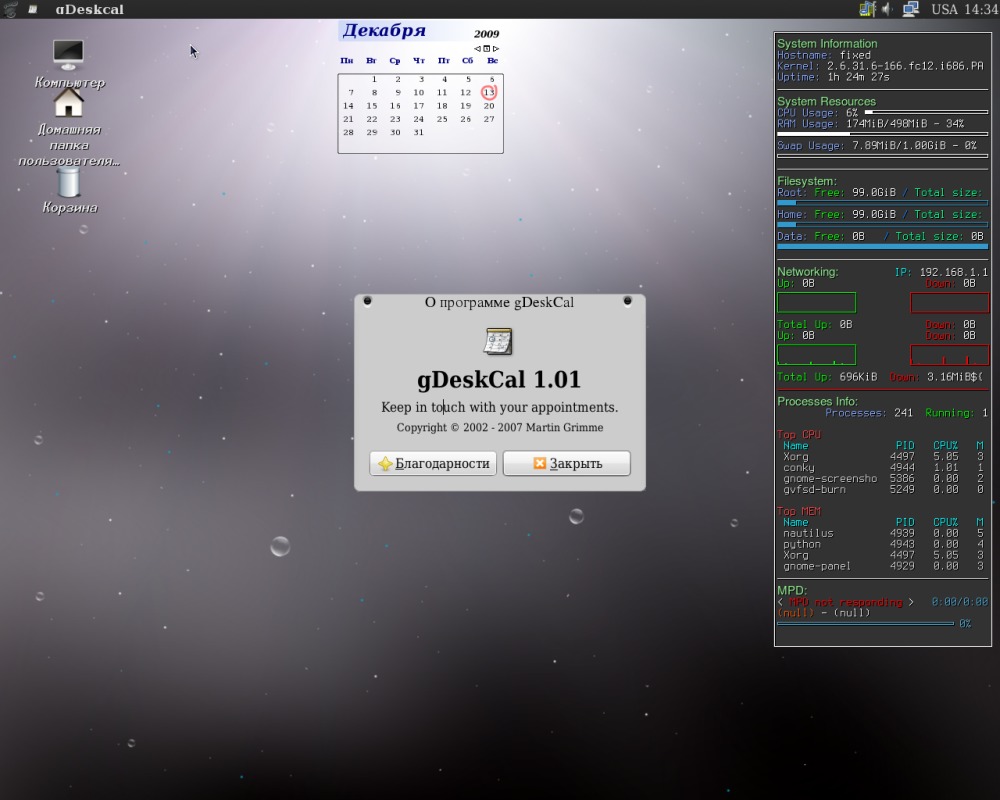Select day 10 in the calendar
1000x800 pixels.
(x=418, y=93)
